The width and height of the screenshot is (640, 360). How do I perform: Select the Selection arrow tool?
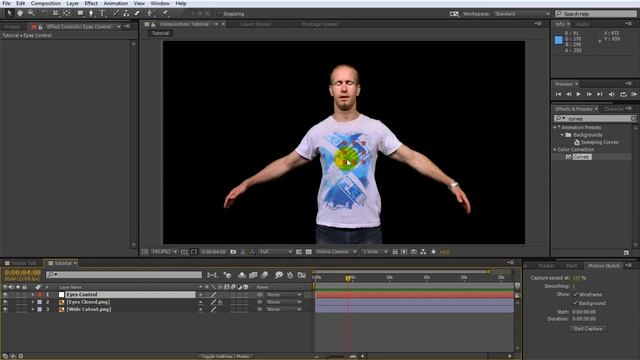coord(9,13)
